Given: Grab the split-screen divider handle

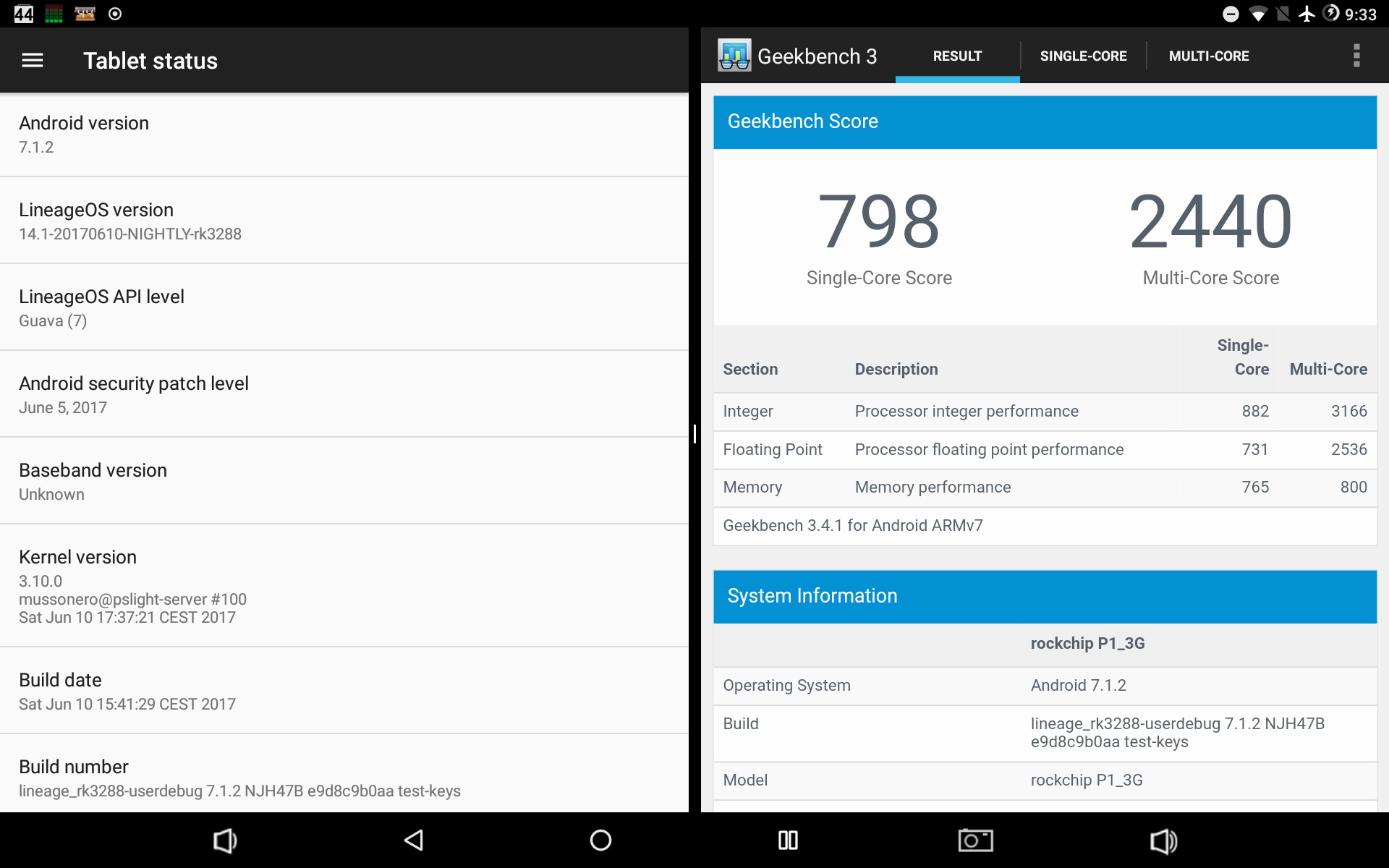Looking at the screenshot, I should tap(694, 434).
